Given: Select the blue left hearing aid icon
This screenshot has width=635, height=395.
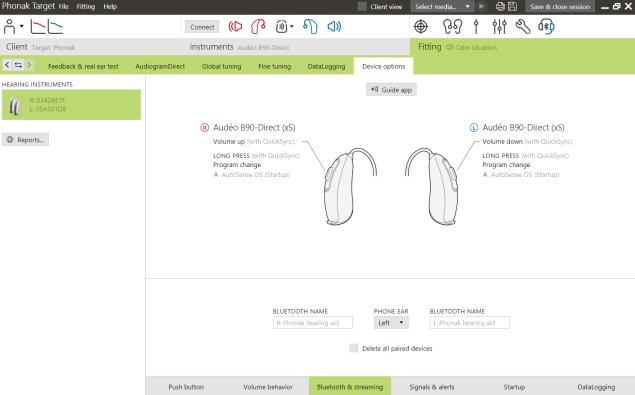Looking at the screenshot, I should pyautogui.click(x=310, y=27).
